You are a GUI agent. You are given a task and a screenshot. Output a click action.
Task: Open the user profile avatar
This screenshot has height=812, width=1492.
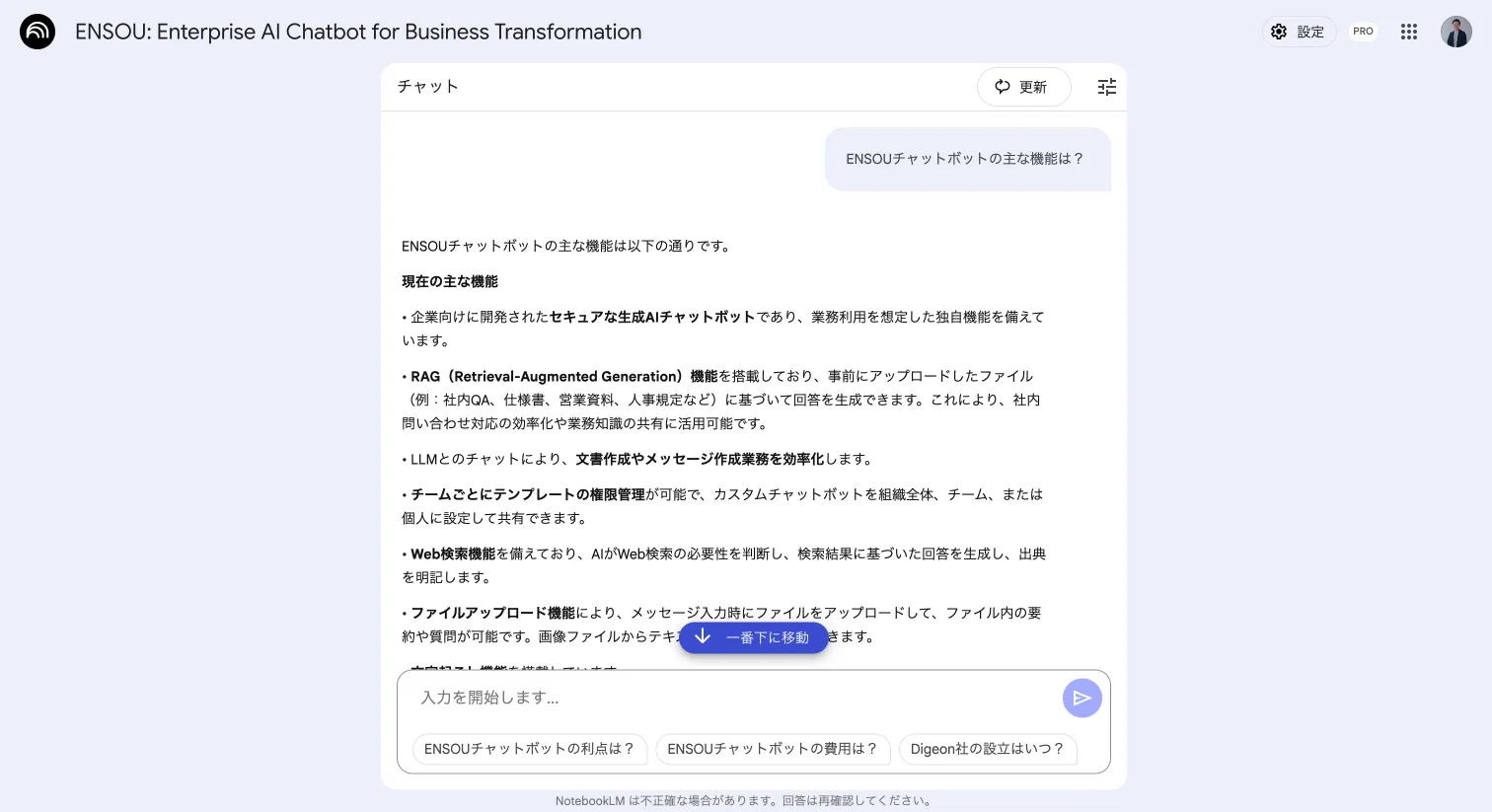tap(1455, 32)
